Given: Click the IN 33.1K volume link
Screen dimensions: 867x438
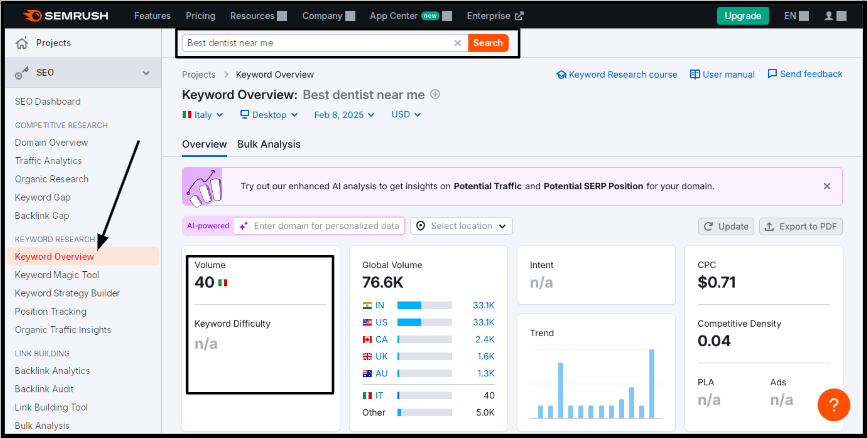Looking at the screenshot, I should pyautogui.click(x=483, y=305).
